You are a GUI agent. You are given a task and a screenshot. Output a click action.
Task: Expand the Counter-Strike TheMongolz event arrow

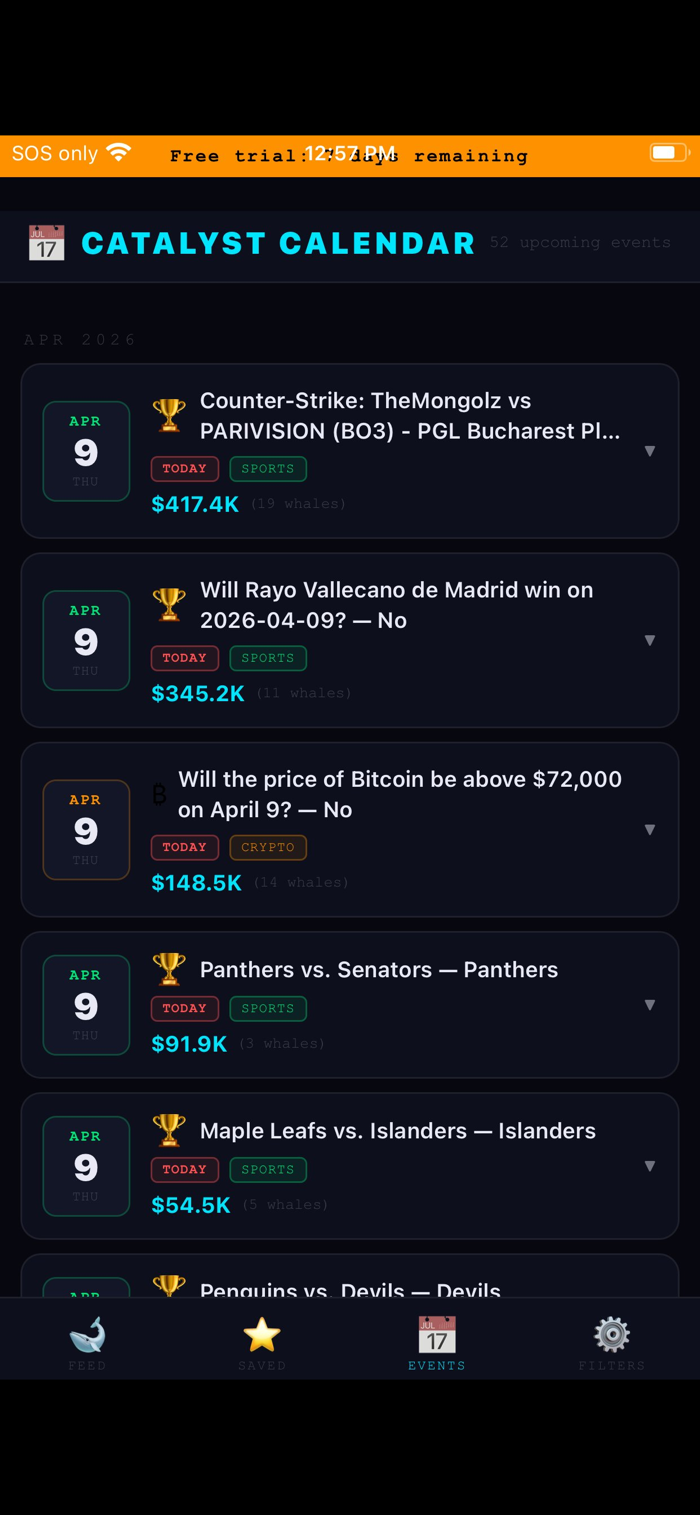coord(649,451)
